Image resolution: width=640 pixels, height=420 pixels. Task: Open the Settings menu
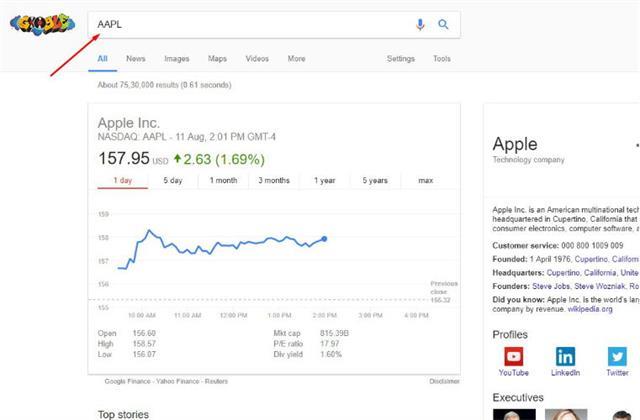[400, 59]
